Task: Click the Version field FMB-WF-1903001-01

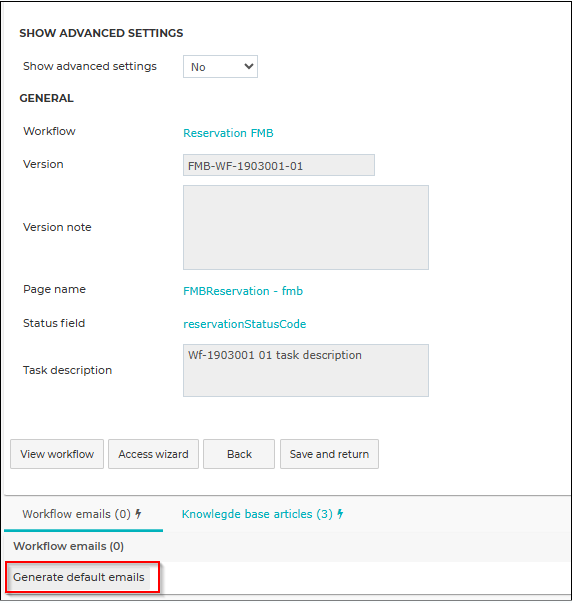Action: [x=278, y=165]
